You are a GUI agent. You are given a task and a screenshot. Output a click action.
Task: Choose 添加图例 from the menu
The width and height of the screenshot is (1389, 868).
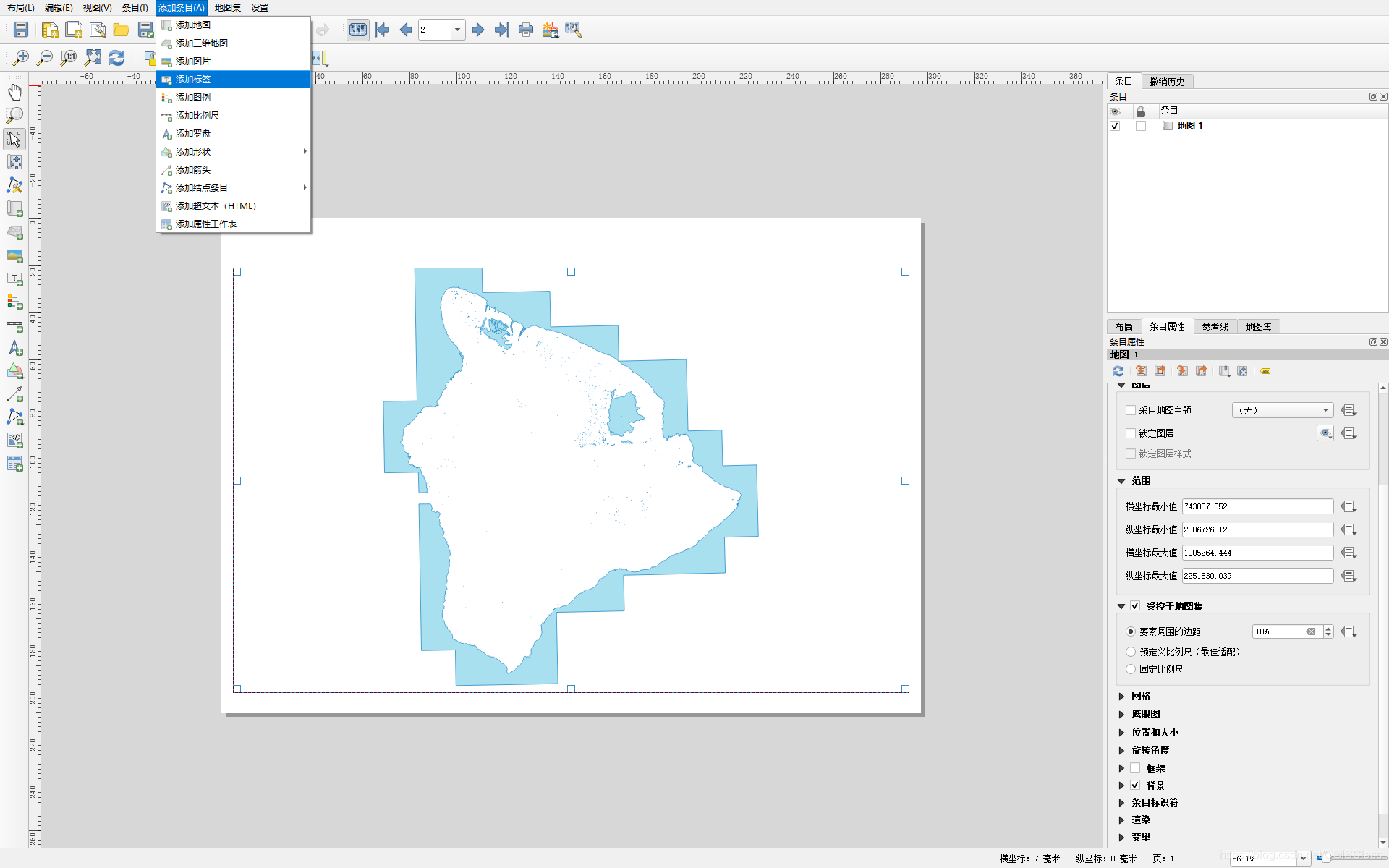point(193,98)
